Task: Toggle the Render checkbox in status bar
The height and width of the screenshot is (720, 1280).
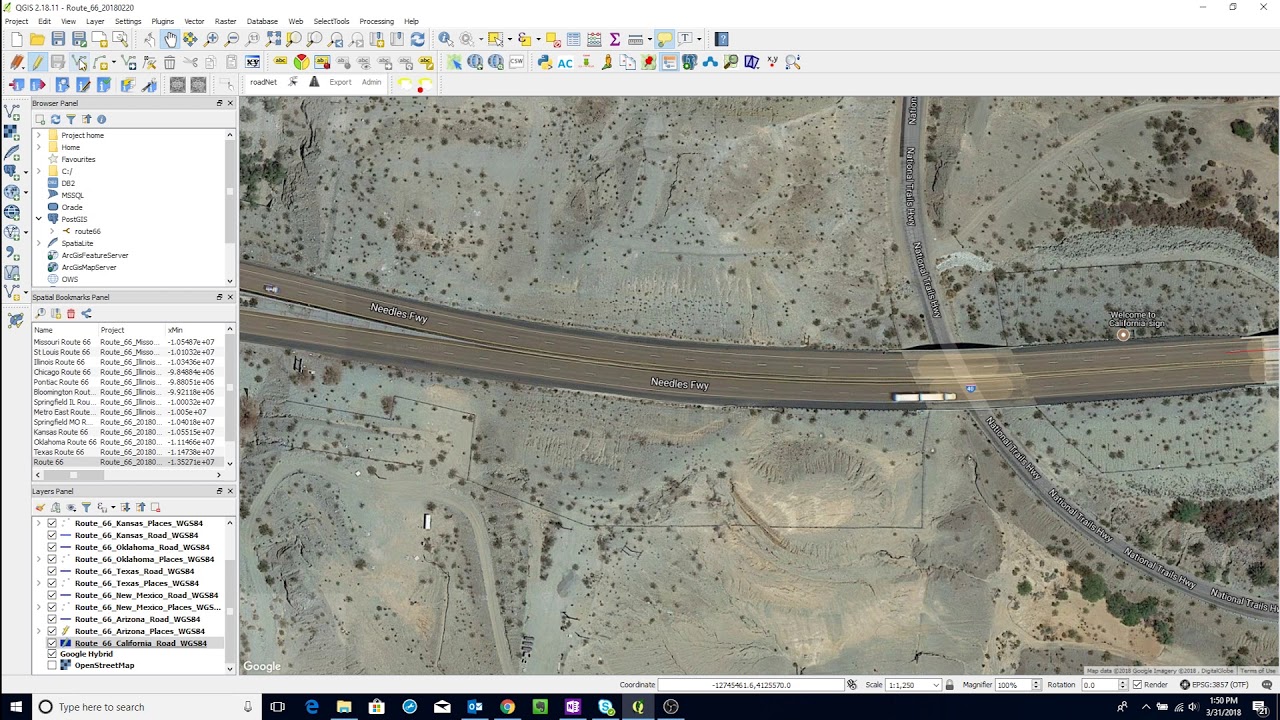Action: pos(1137,685)
